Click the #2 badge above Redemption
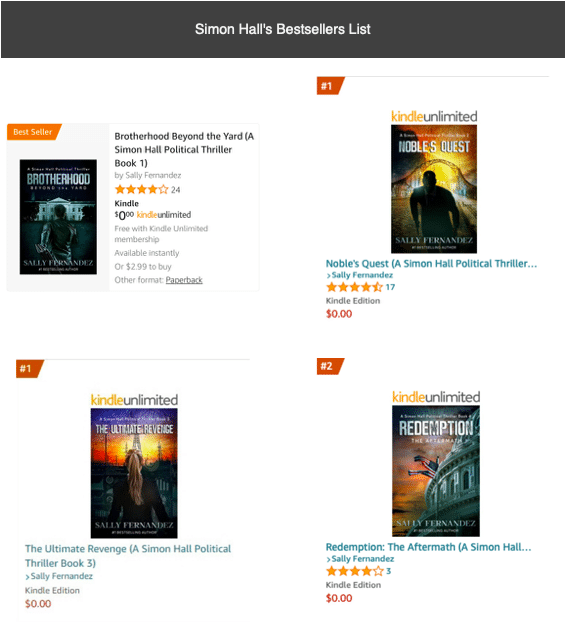Image resolution: width=565 pixels, height=629 pixels. 330,366
